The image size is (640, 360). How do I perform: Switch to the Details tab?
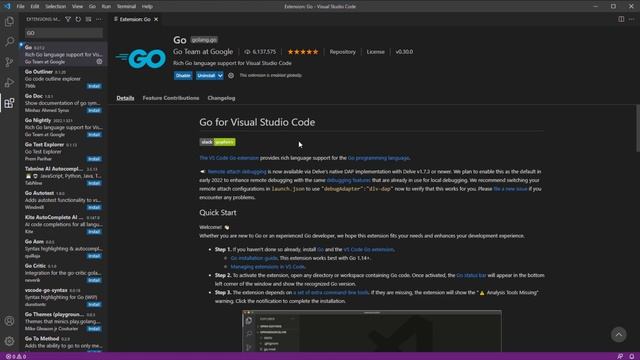coord(125,98)
